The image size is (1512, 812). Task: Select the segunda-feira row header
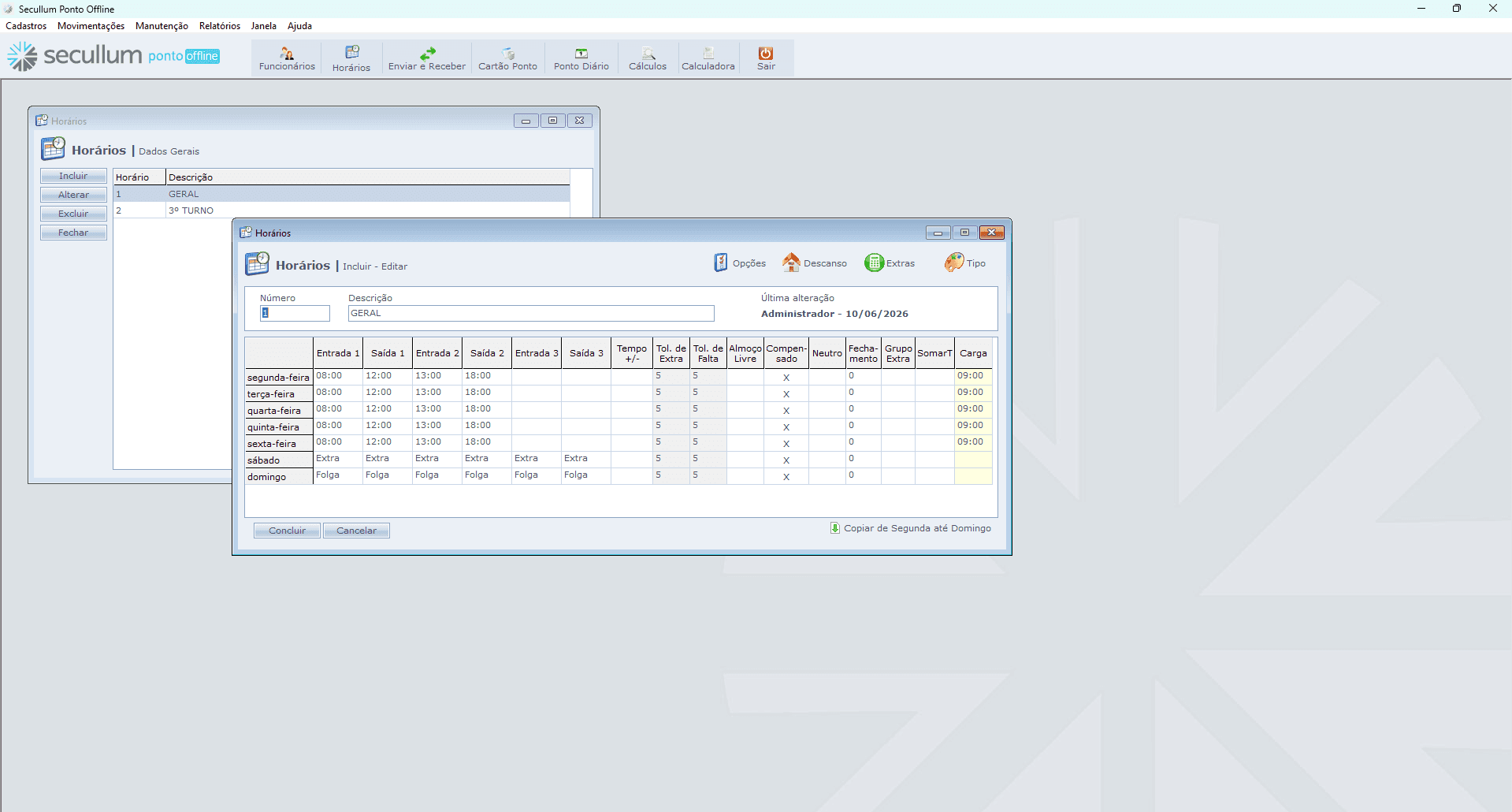point(279,377)
